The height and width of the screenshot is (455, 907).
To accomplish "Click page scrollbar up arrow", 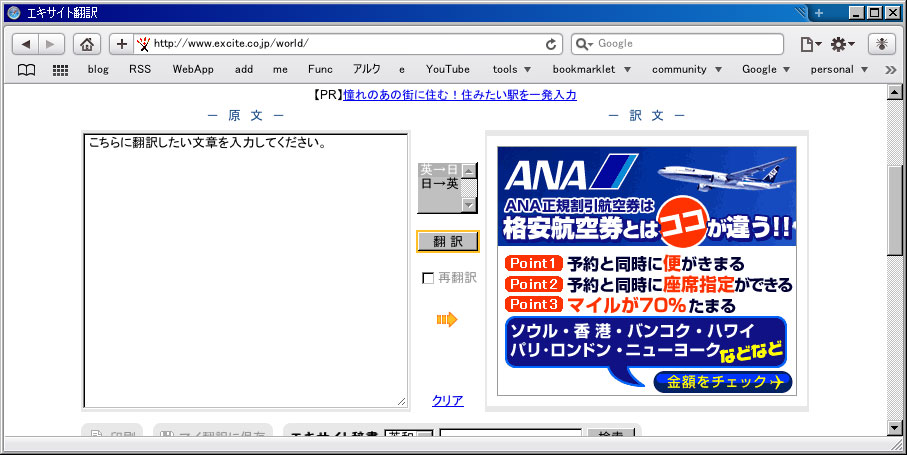I will click(895, 91).
